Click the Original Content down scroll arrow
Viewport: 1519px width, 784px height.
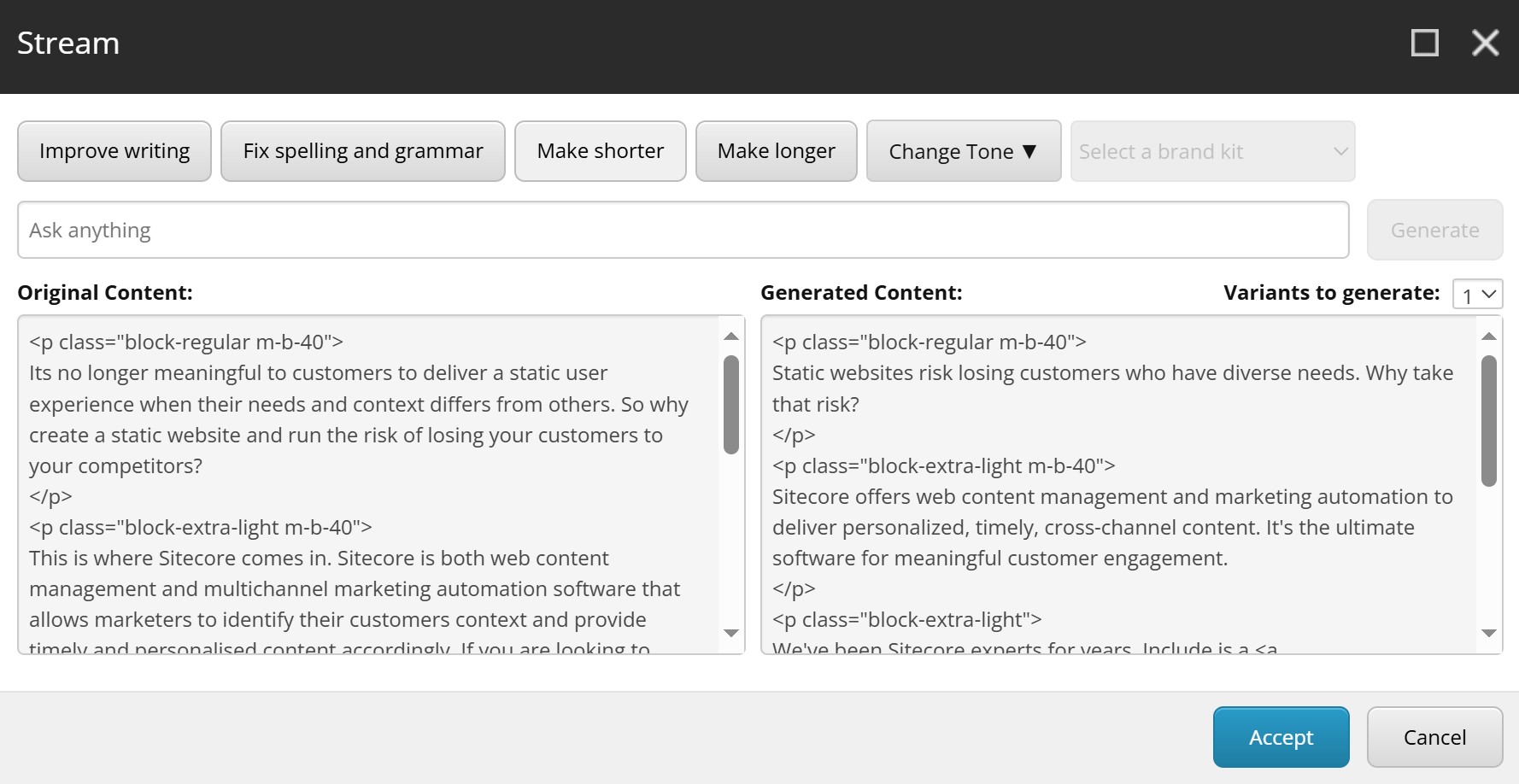coord(732,635)
